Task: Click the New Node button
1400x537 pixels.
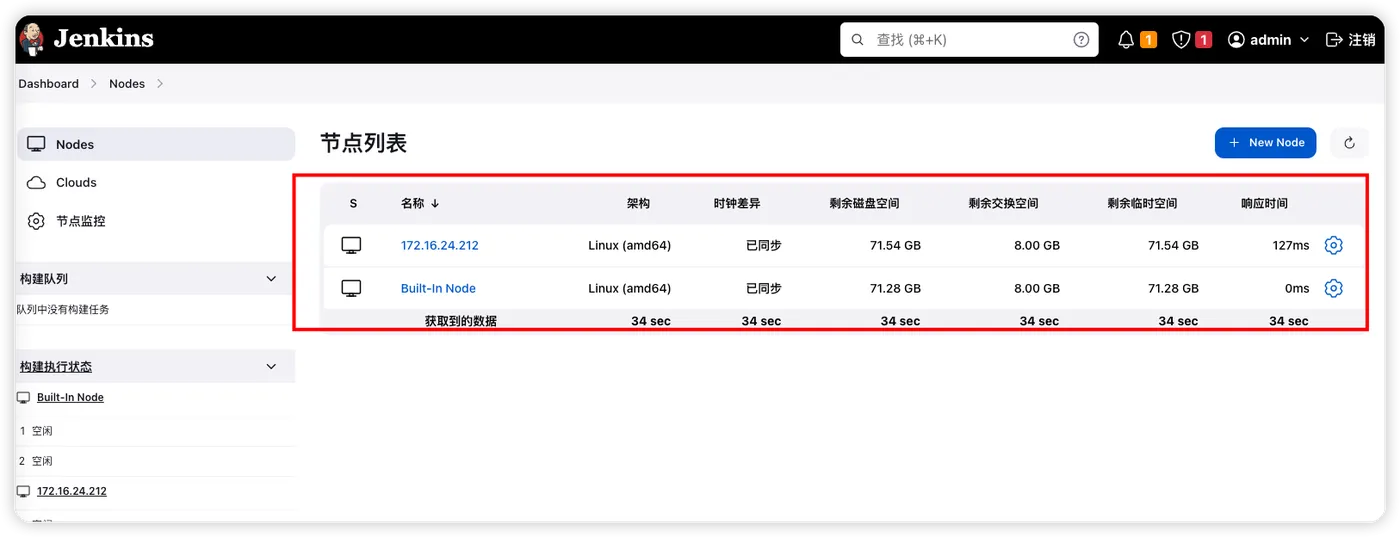Action: tap(1266, 143)
